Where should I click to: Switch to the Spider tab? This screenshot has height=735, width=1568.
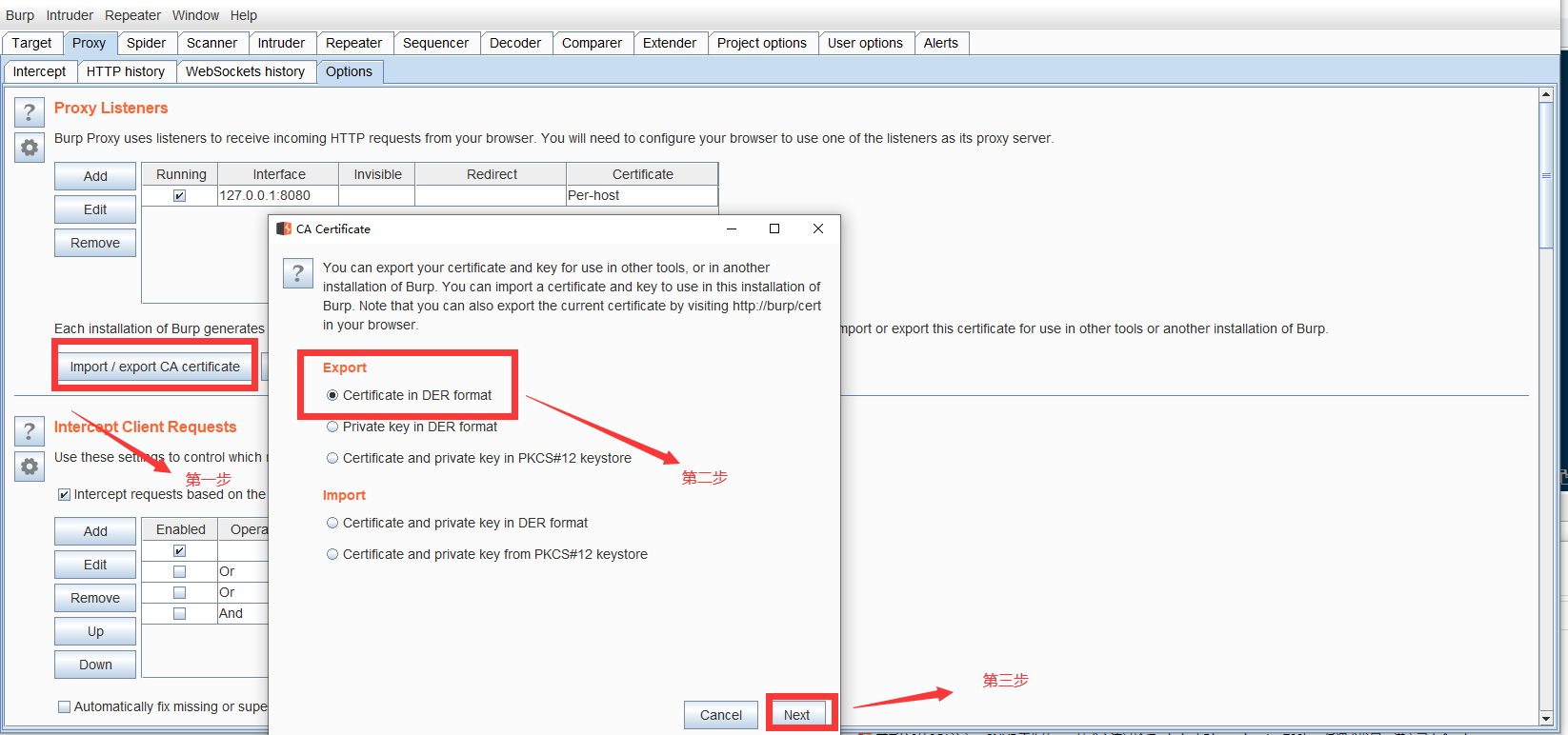tap(146, 43)
